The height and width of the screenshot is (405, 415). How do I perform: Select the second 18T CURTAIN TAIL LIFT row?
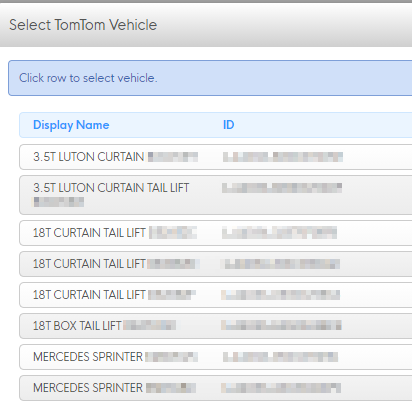click(x=216, y=264)
